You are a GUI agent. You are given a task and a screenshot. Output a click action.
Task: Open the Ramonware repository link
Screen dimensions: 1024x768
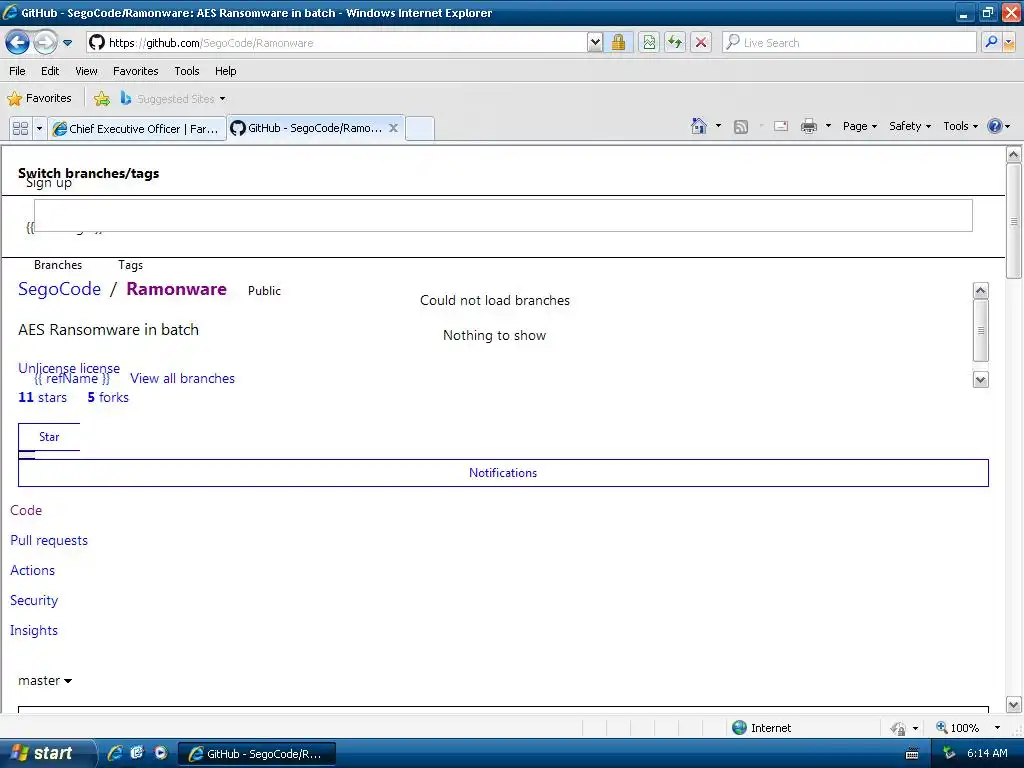[176, 289]
